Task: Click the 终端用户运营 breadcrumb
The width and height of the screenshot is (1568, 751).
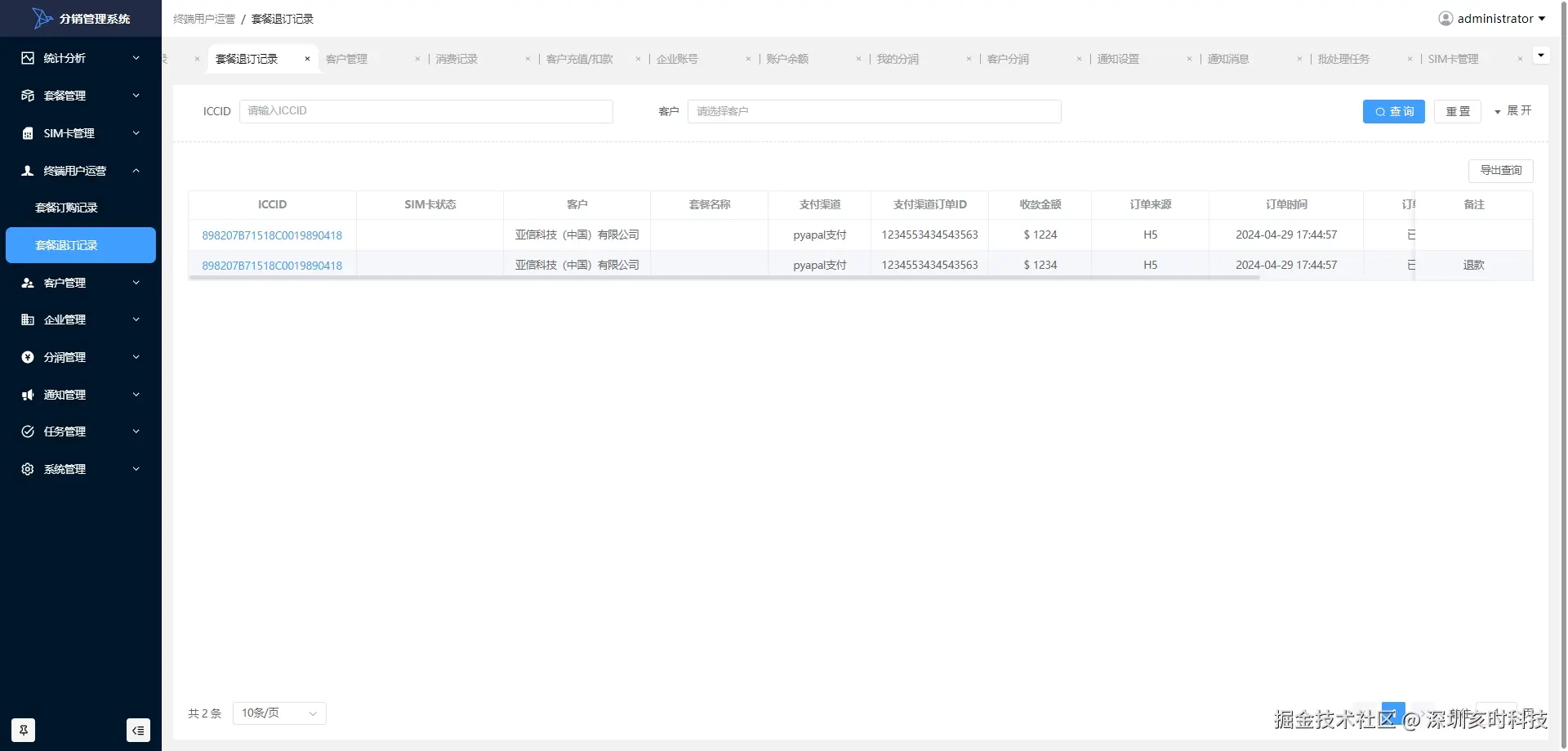Action: [204, 19]
